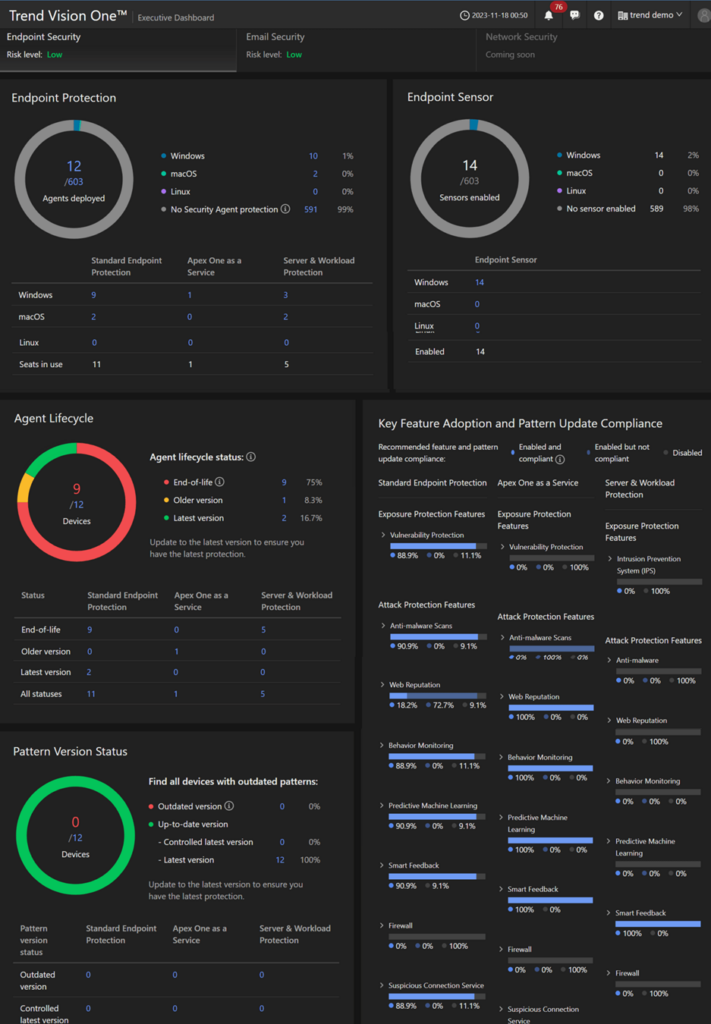Image resolution: width=711 pixels, height=1024 pixels.
Task: Click the Web Reputation 18.2% compliance bar
Action: pyautogui.click(x=437, y=696)
